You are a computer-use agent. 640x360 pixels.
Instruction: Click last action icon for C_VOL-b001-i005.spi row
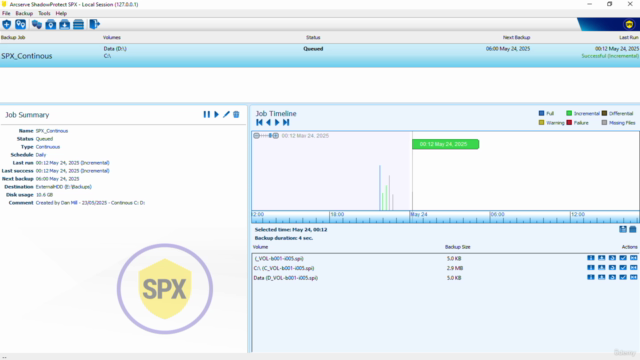coord(633,268)
